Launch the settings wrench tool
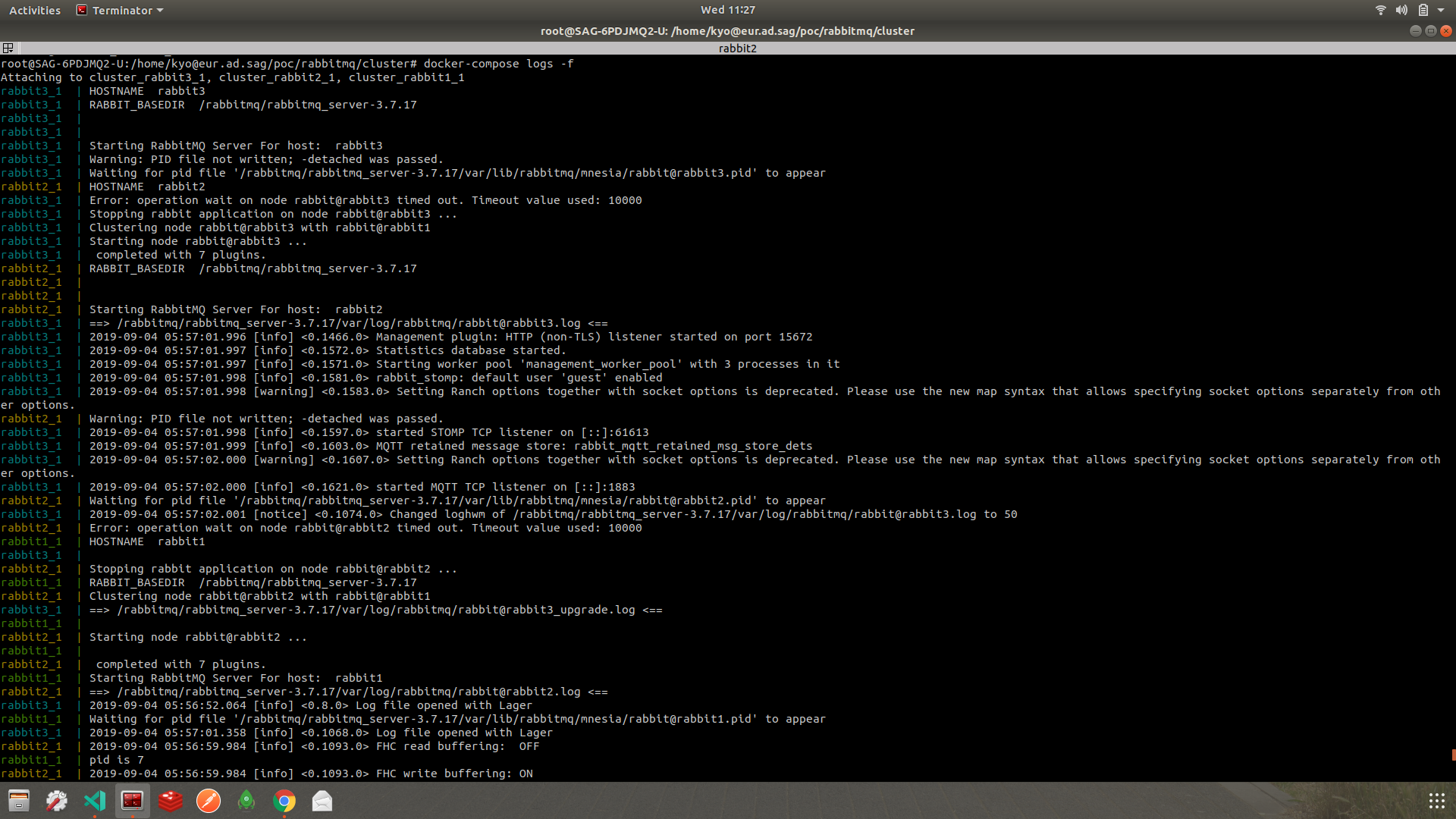The height and width of the screenshot is (819, 1456). 57,800
